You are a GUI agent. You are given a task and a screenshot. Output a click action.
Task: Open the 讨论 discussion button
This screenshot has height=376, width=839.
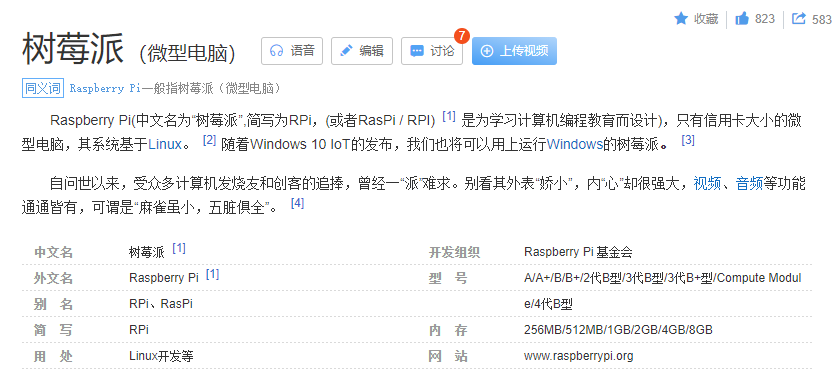[432, 51]
